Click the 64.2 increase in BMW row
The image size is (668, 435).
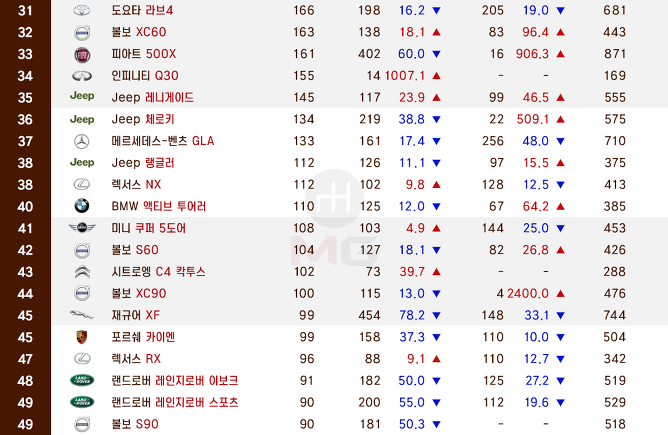point(536,206)
